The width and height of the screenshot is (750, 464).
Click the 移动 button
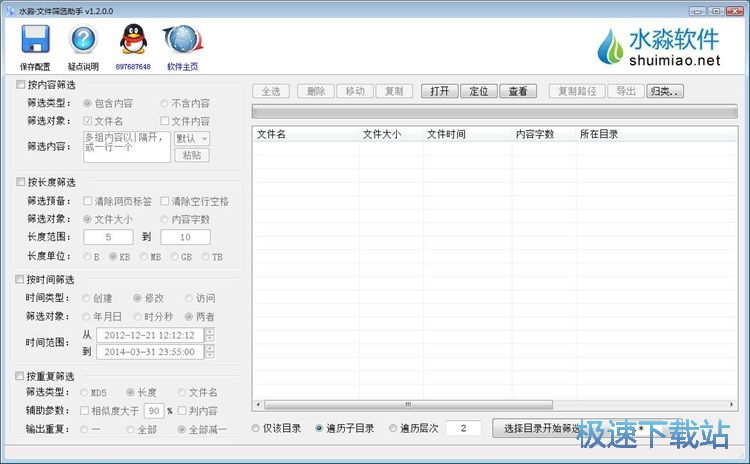tap(355, 91)
